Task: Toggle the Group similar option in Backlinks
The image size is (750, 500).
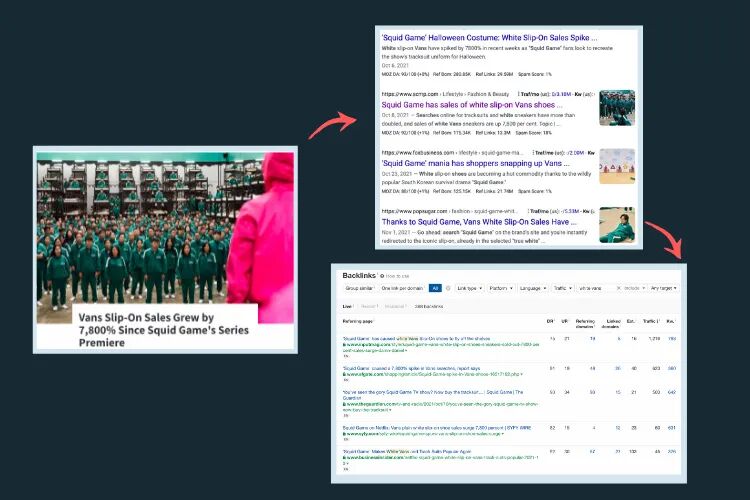Action: [359, 288]
